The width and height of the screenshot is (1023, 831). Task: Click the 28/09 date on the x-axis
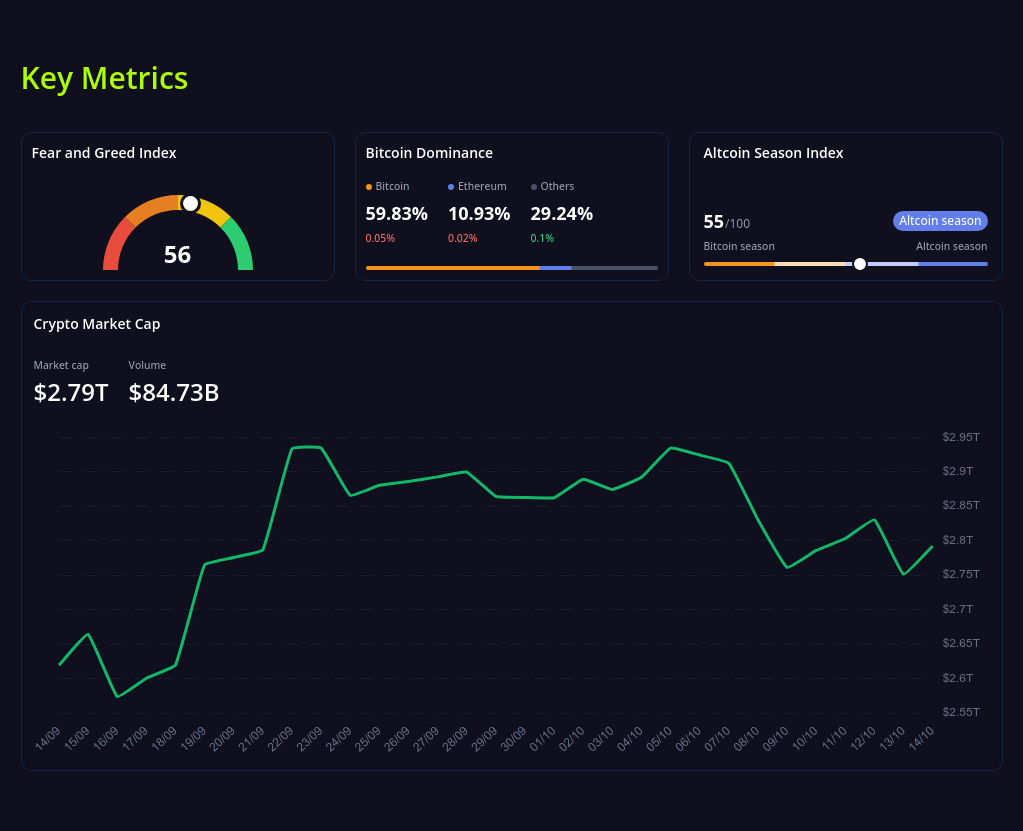(x=455, y=738)
